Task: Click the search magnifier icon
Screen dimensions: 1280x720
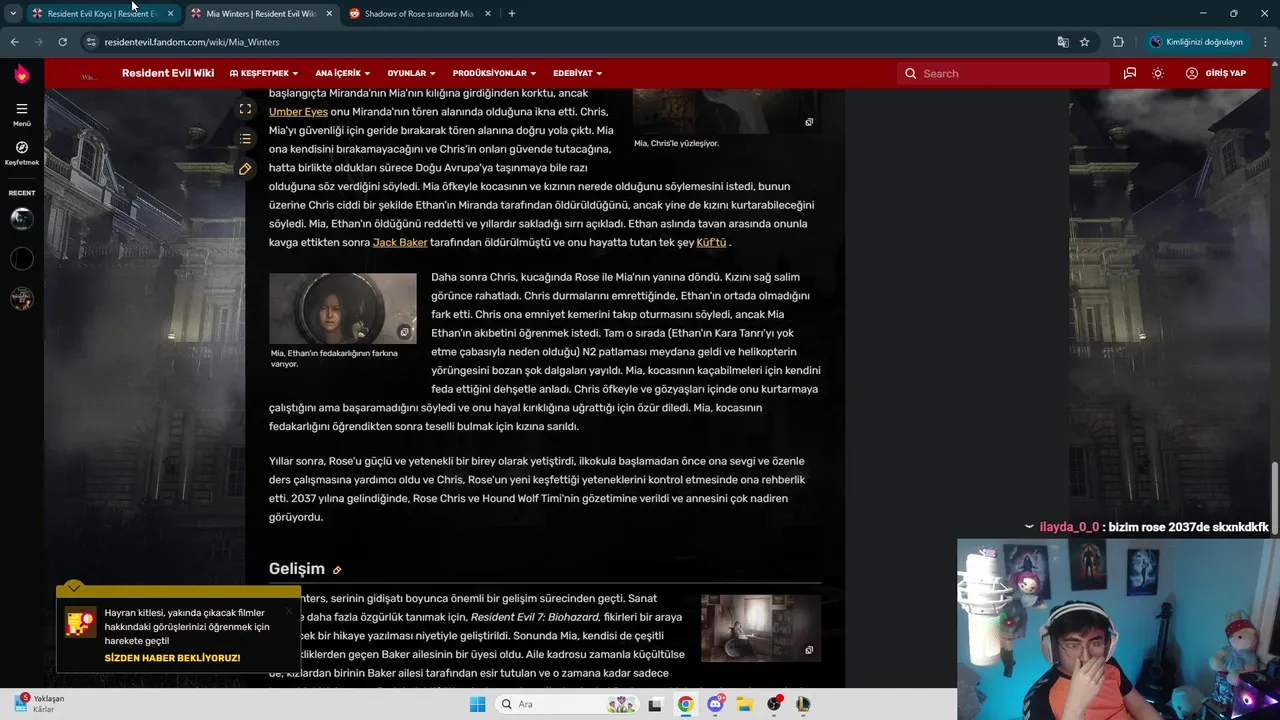Action: (910, 73)
